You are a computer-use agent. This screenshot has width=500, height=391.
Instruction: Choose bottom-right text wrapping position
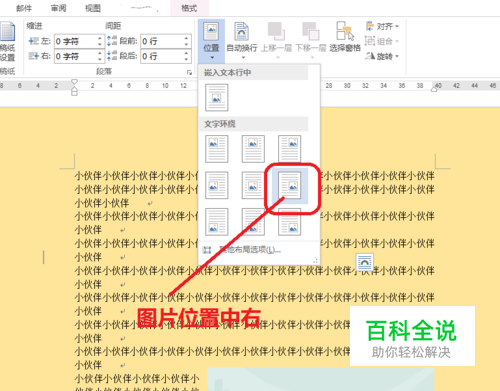coord(289,223)
